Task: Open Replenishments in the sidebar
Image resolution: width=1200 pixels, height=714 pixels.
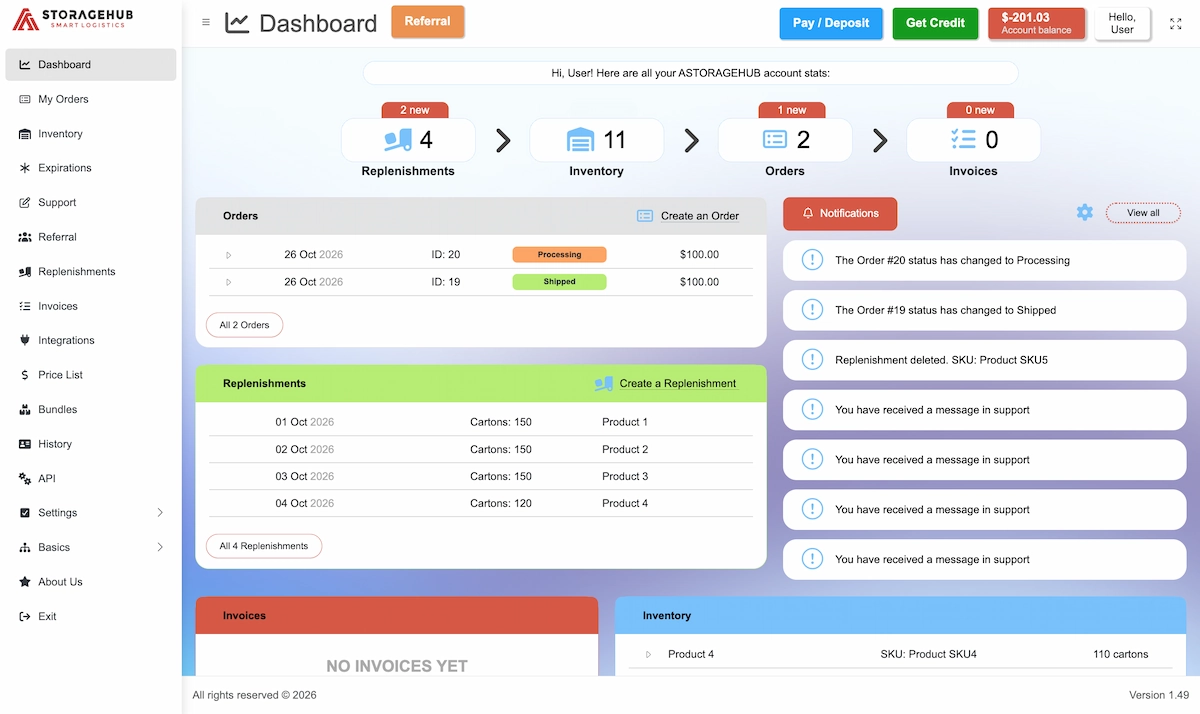Action: (91, 272)
